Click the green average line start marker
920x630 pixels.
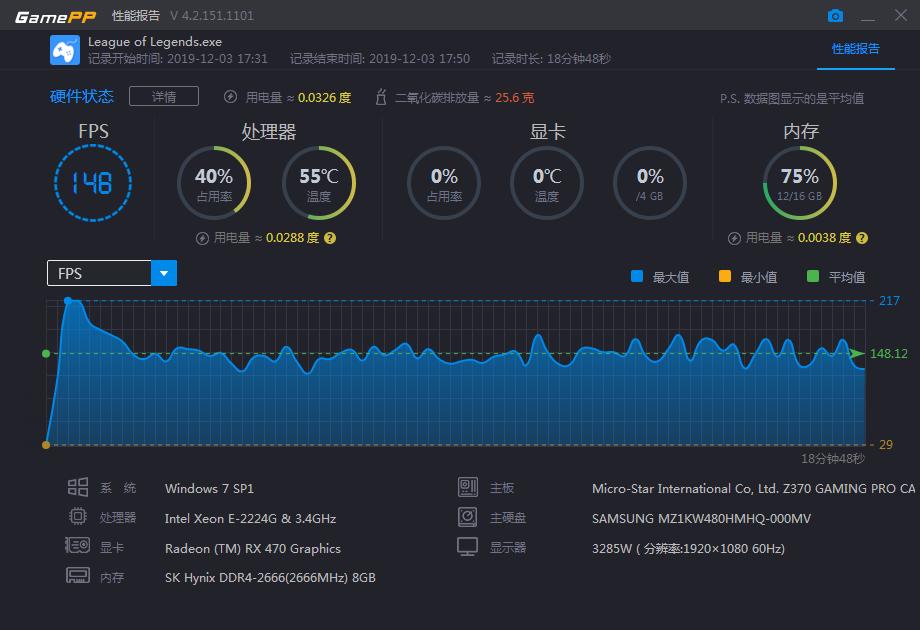tap(46, 354)
